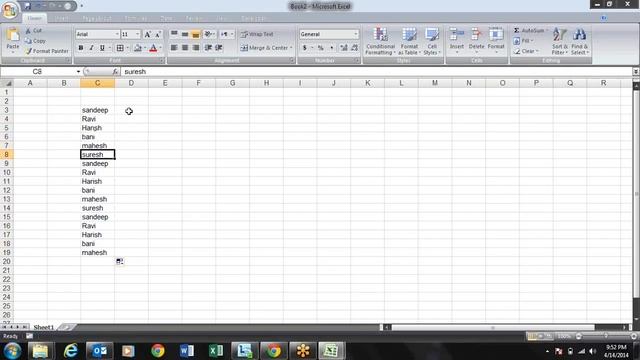Save workbook from Quick Access Toolbar
Screen dimensions: 640x360
click(x=27, y=6)
